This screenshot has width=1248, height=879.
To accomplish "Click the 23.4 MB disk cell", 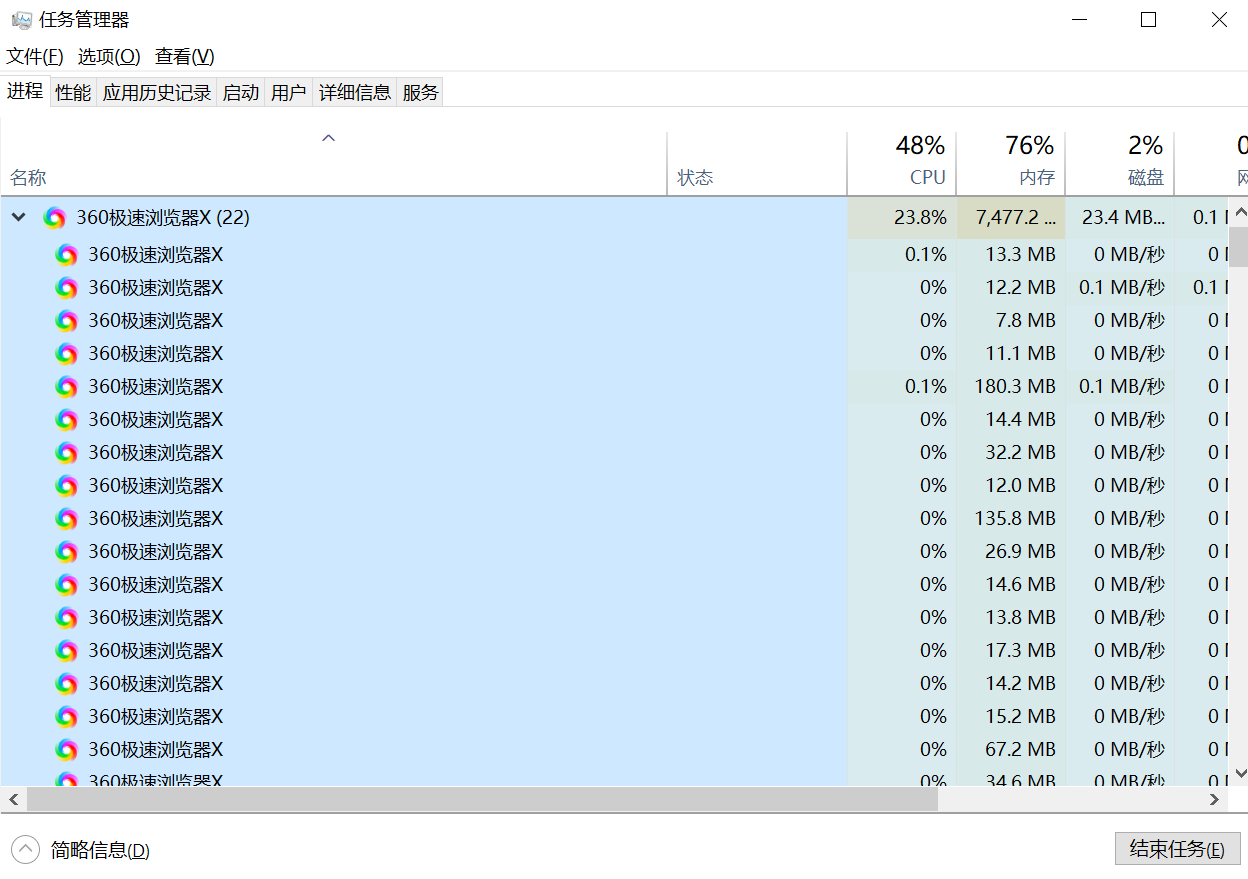I will pyautogui.click(x=1120, y=218).
